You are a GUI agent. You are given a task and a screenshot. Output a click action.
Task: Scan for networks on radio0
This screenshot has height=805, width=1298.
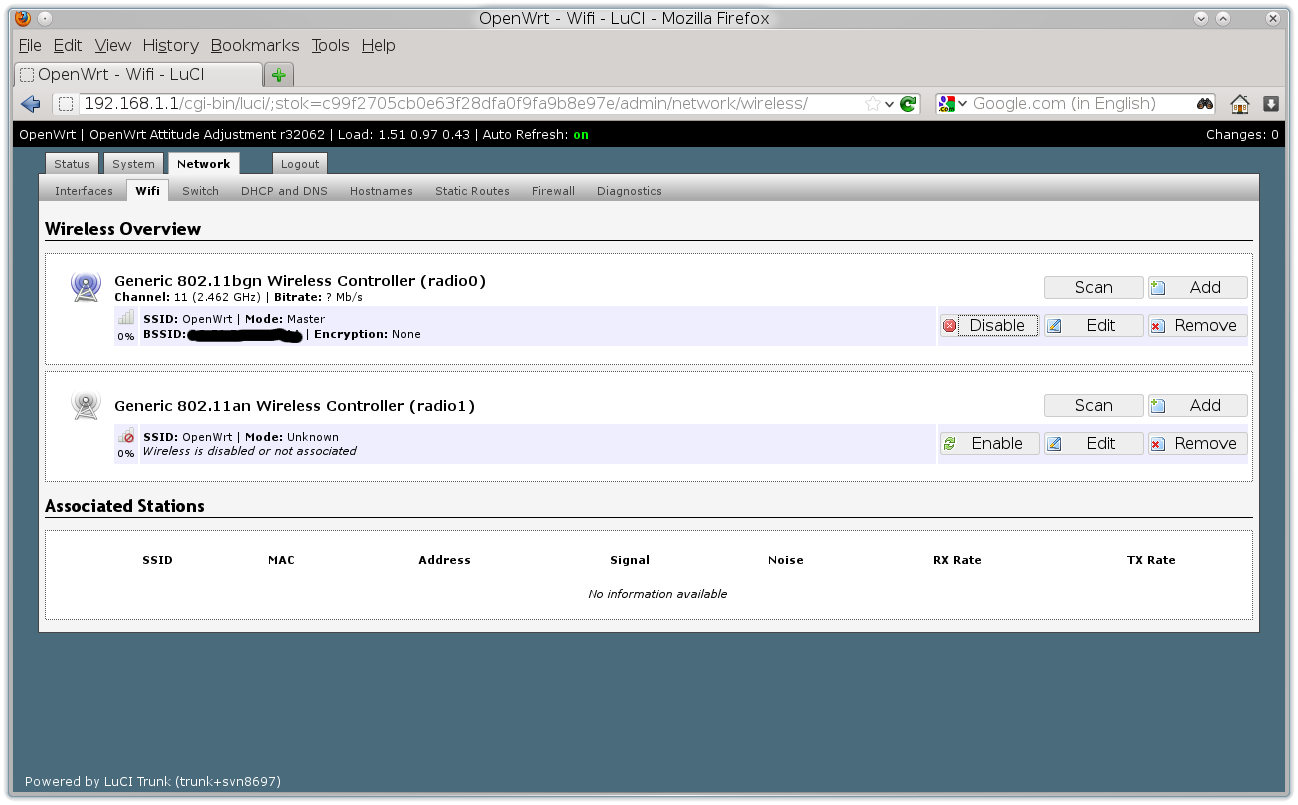click(x=1094, y=287)
